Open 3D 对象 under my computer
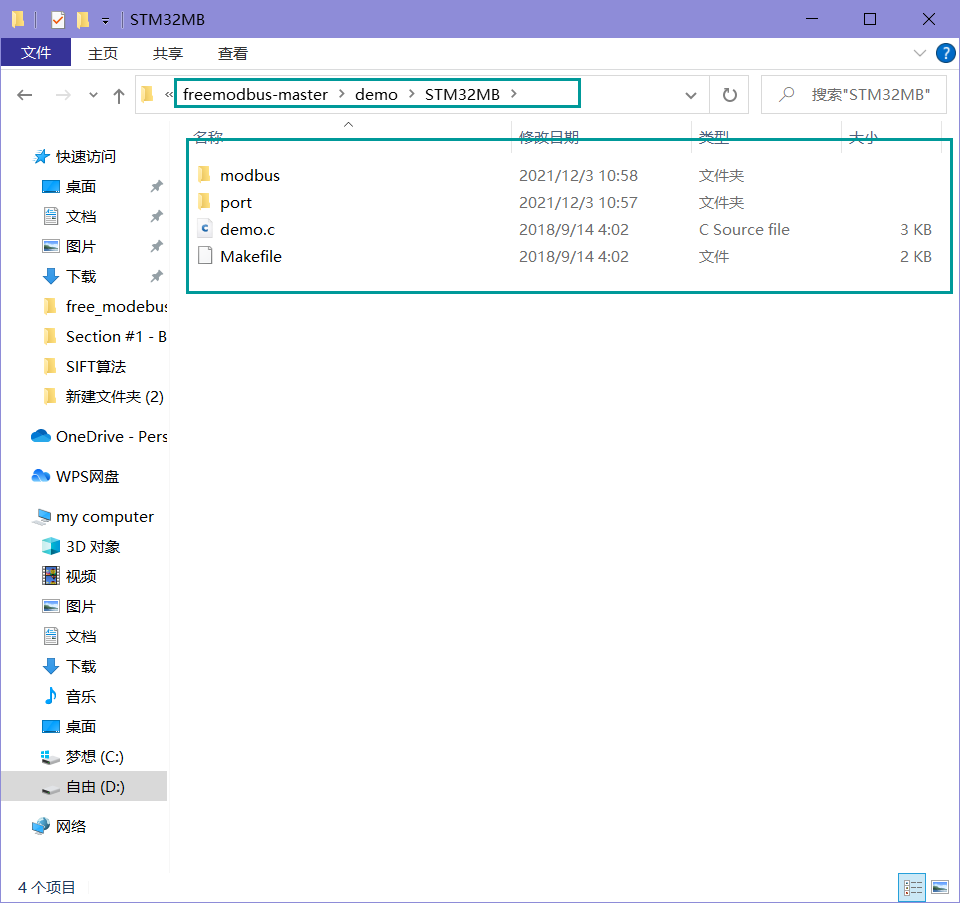Image resolution: width=960 pixels, height=903 pixels. (92, 547)
